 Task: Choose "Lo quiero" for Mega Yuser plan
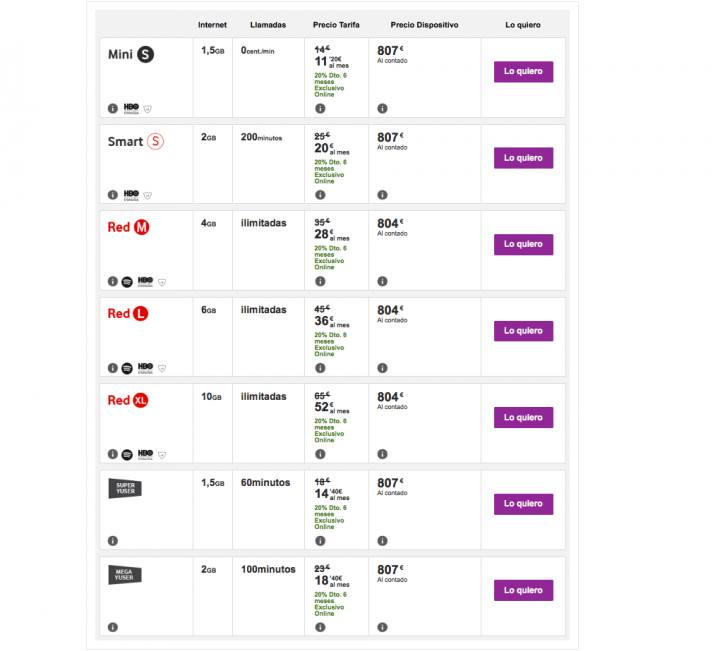523,590
